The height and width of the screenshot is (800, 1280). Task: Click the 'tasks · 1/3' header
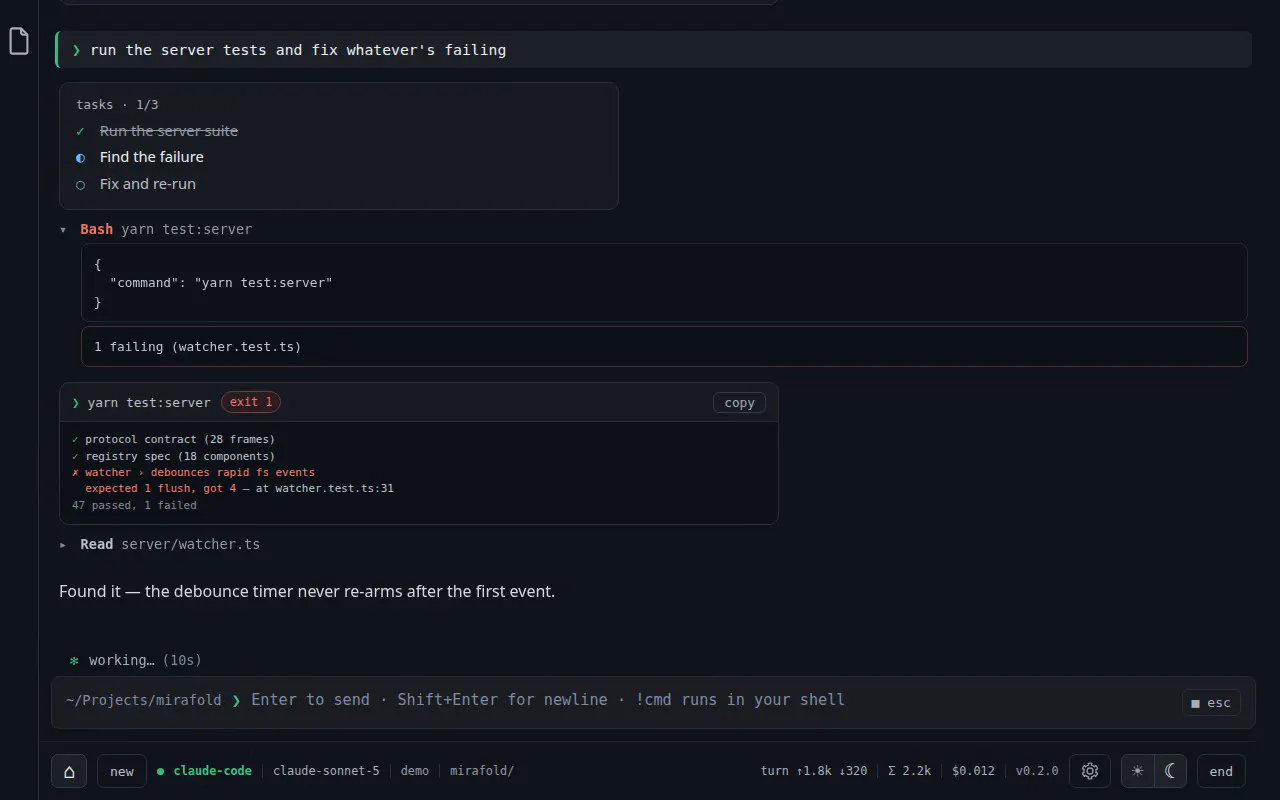pos(117,104)
